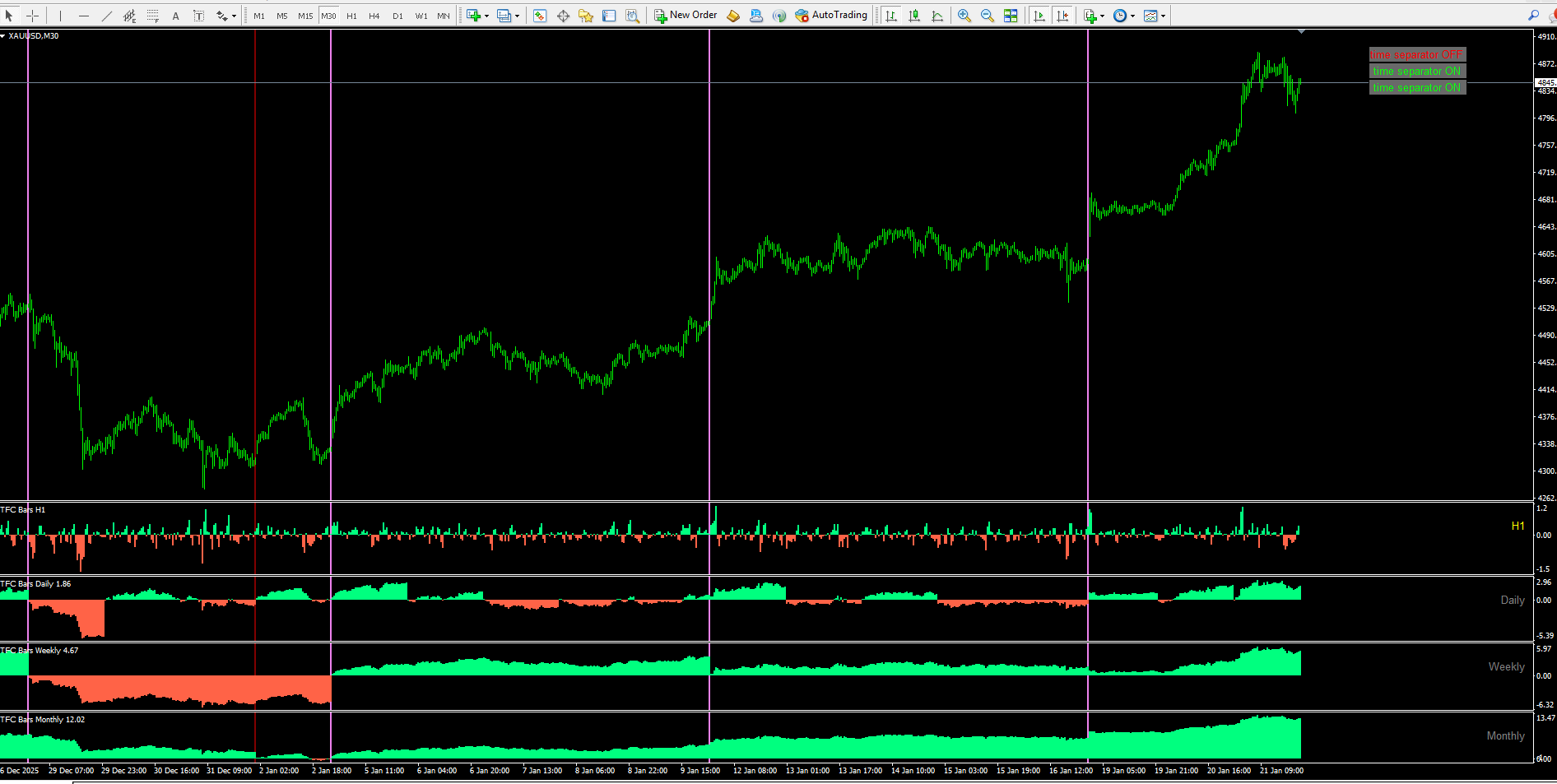Viewport: 1557px width, 784px height.
Task: Click the 'TFC Bars Monthly 12.02' label
Action: pyautogui.click(x=43, y=720)
